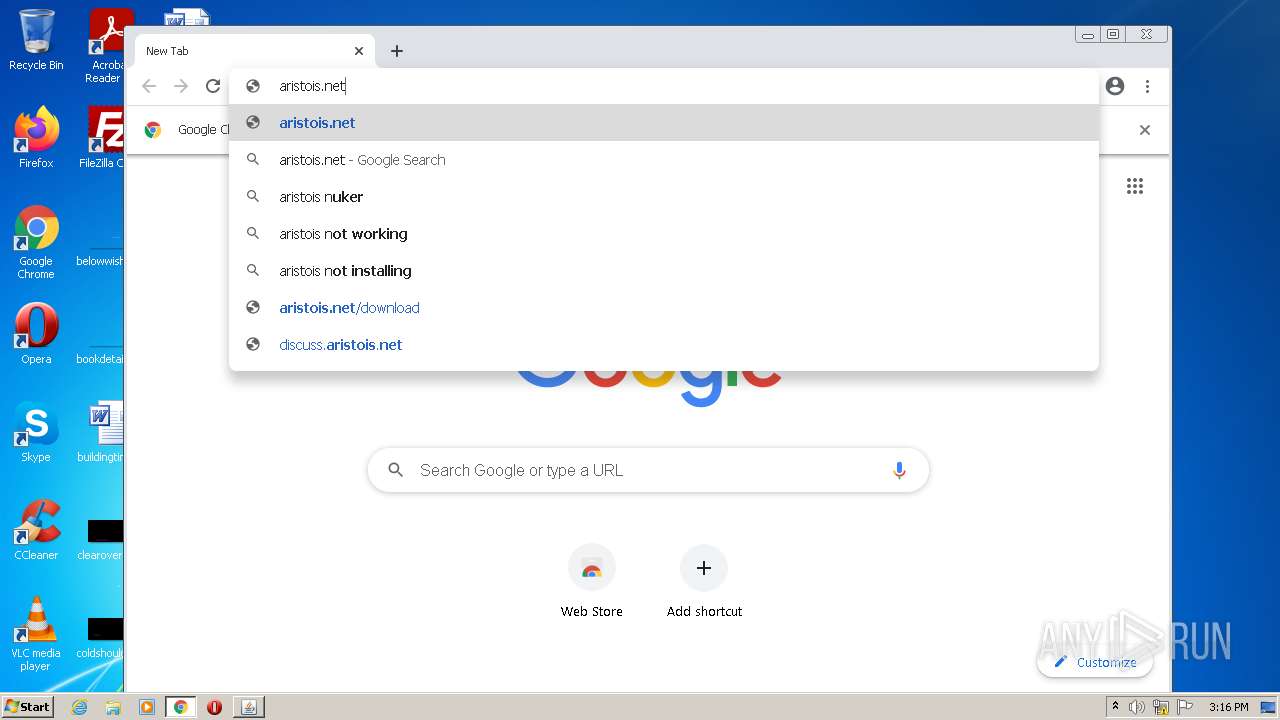Select the aristois.net top suggestion
Viewport: 1280px width, 720px height.
coord(664,123)
